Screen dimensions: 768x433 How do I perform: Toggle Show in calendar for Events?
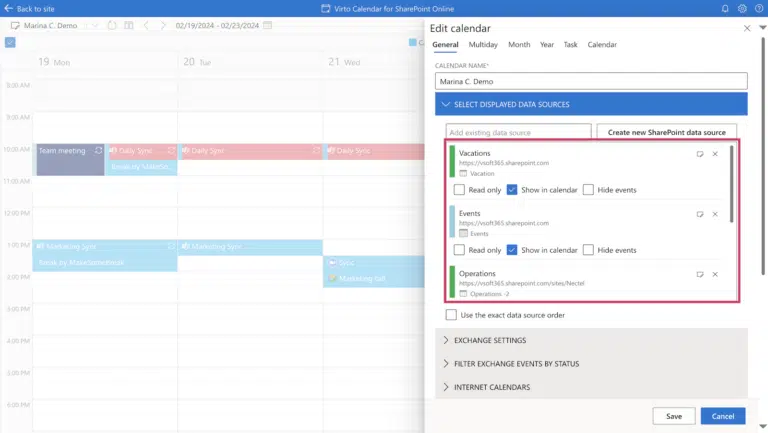[512, 250]
